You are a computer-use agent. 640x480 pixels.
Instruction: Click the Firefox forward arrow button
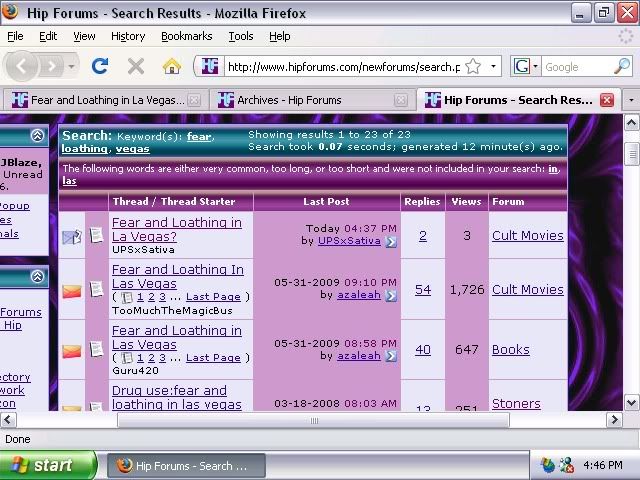[x=51, y=66]
